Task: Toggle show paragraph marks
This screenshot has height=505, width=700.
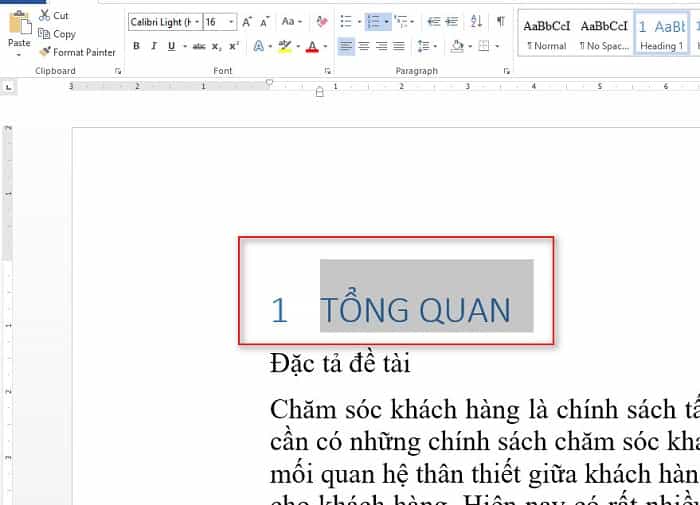Action: 500,21
